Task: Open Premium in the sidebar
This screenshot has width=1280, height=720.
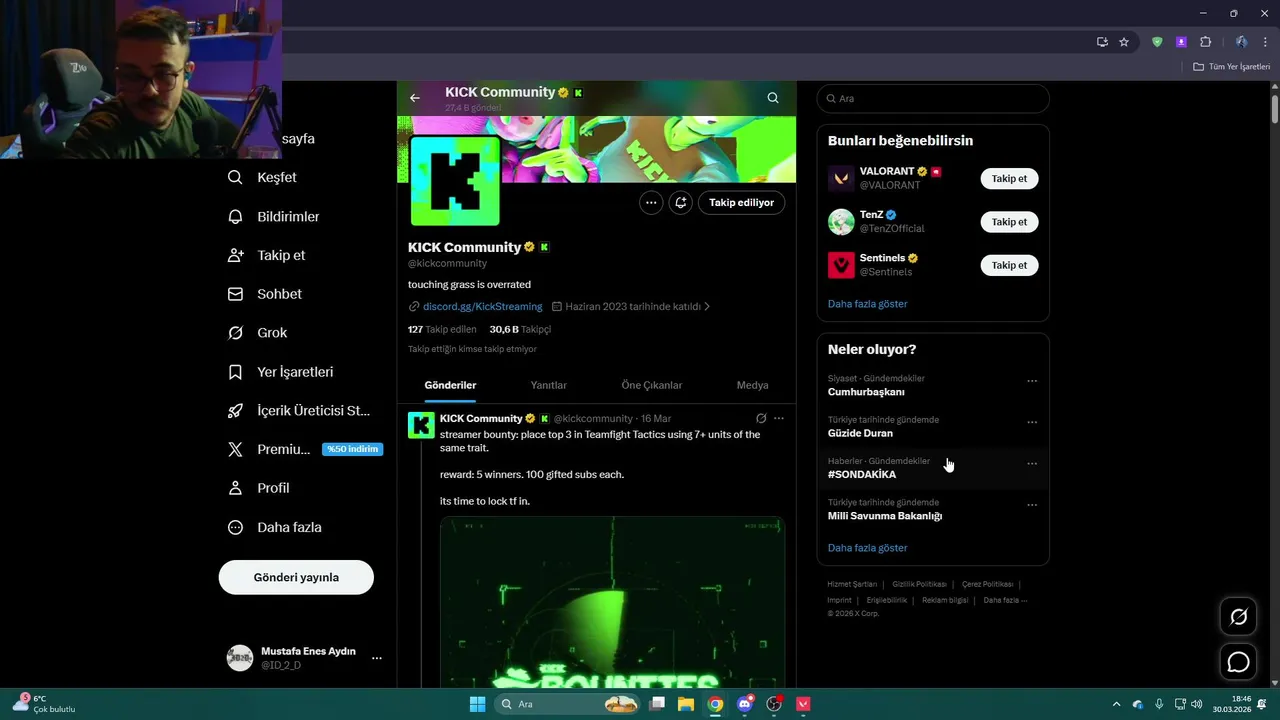Action: 304,449
